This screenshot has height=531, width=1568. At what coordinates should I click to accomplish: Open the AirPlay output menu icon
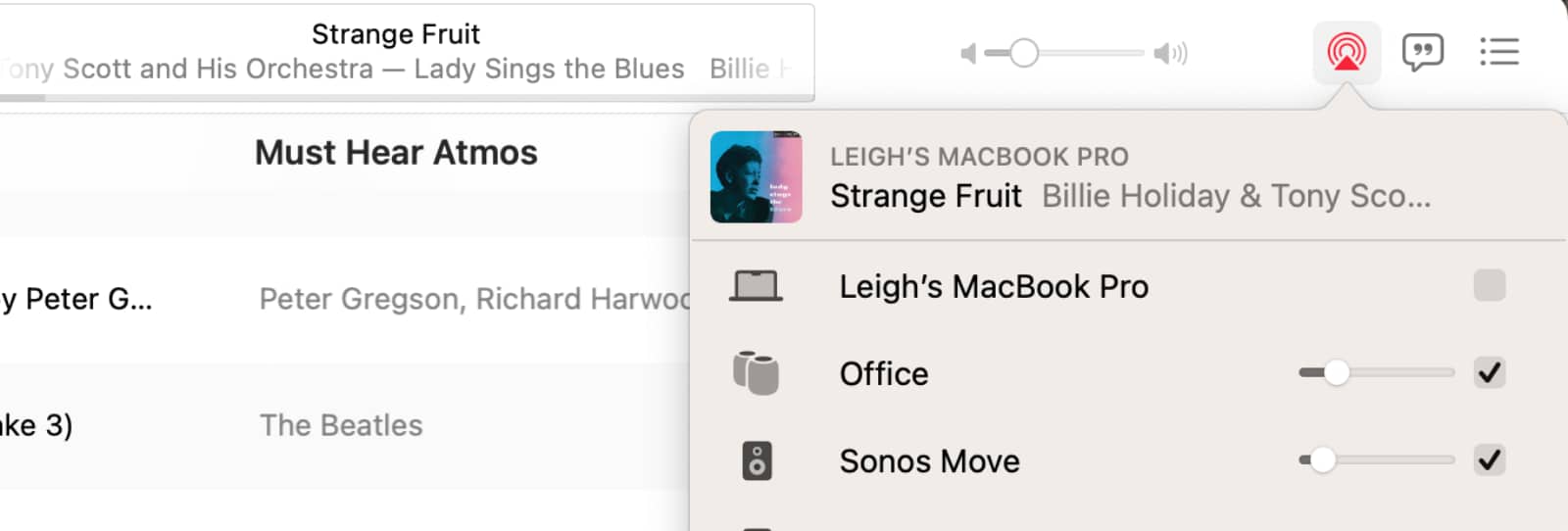(x=1347, y=52)
